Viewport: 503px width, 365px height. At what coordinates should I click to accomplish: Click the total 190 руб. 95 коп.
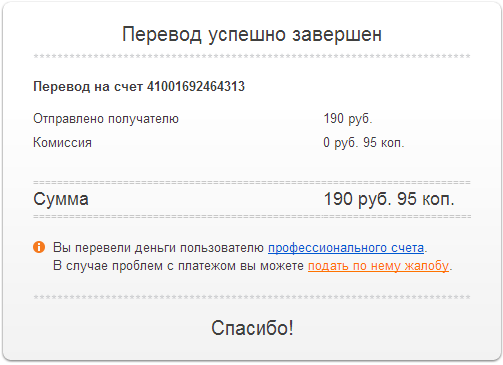pos(389,199)
